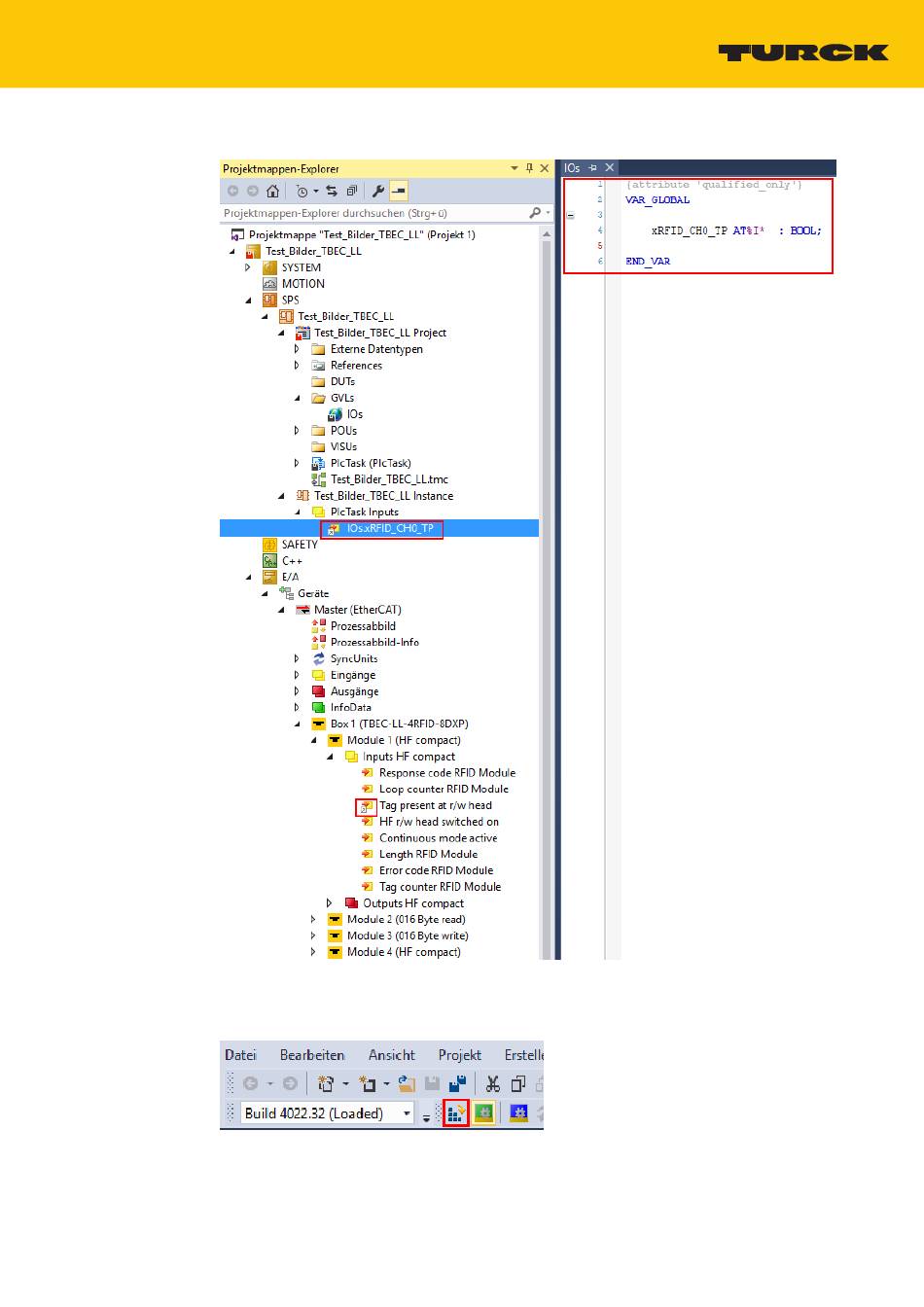Expand the References folder
924x1307 pixels.
click(297, 366)
